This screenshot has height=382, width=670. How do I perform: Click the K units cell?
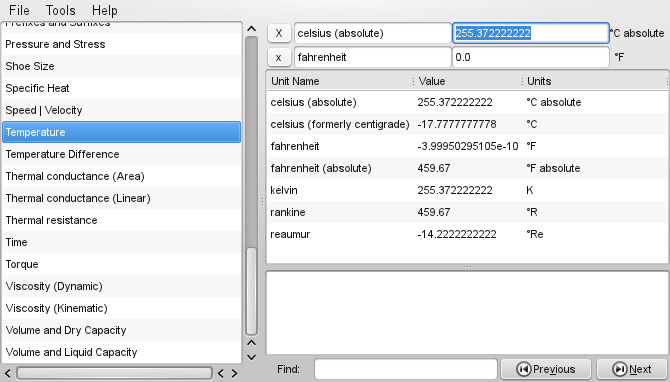point(530,190)
